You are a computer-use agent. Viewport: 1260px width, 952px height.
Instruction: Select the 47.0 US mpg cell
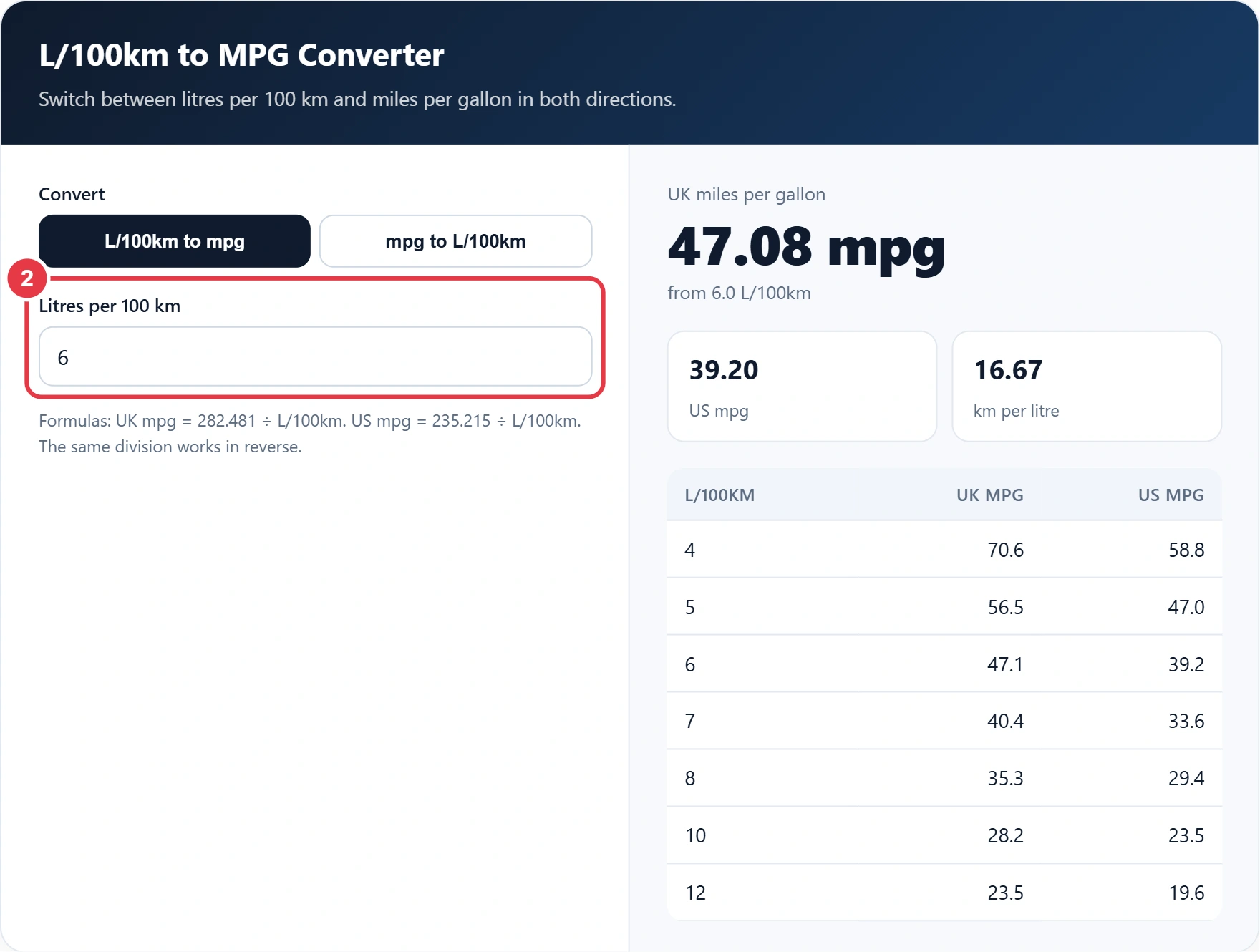tap(1186, 607)
